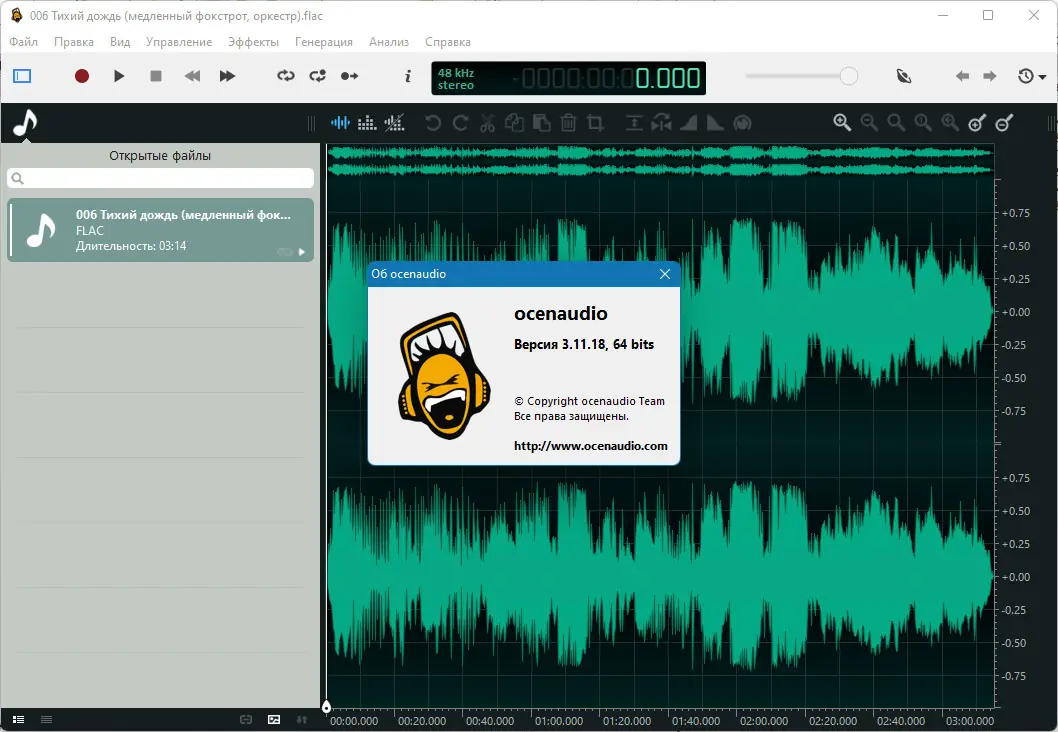This screenshot has width=1058, height=732.
Task: Switch to detailed list view icon at bottom-left
Action: pyautogui.click(x=19, y=720)
